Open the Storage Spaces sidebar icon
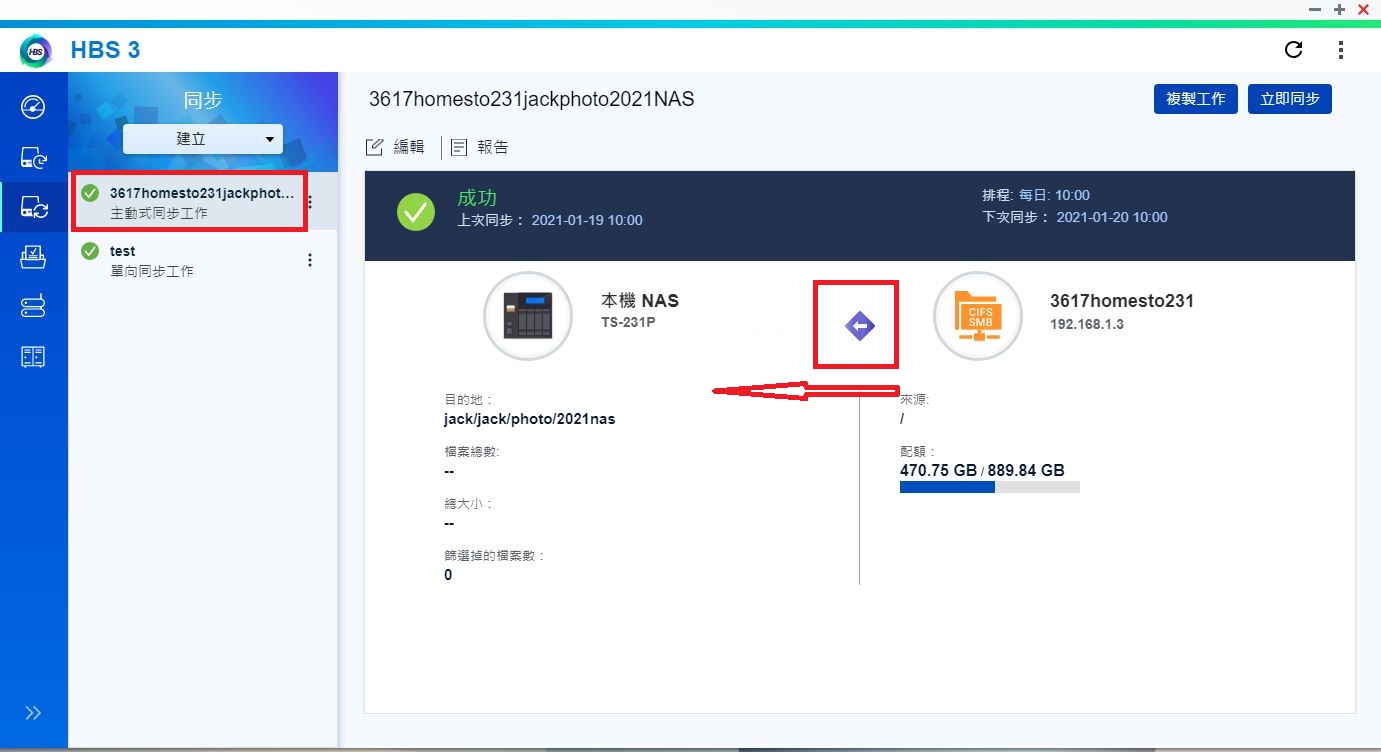This screenshot has height=752, width=1381. (33, 307)
